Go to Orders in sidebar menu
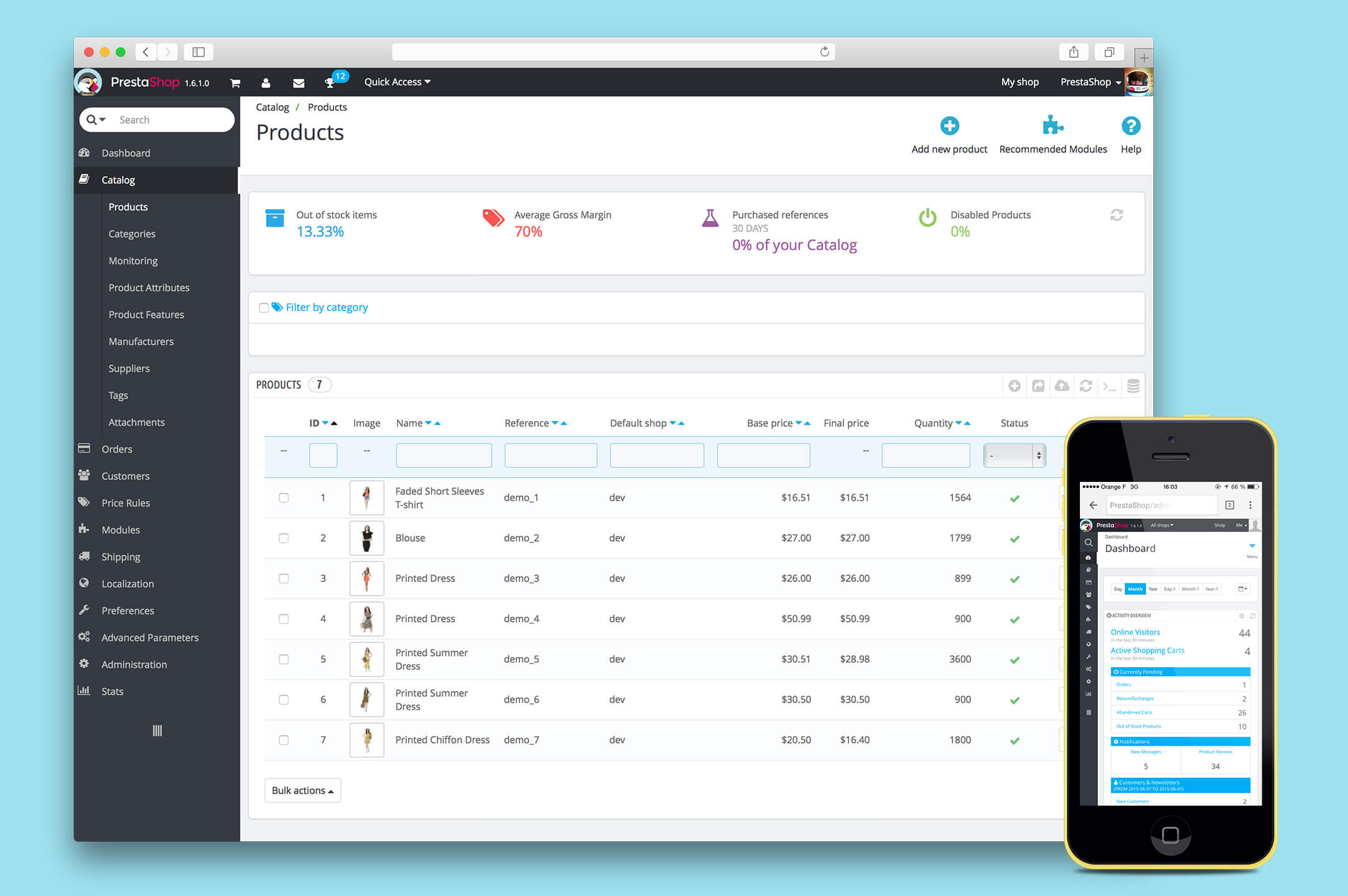This screenshot has width=1348, height=896. click(x=117, y=449)
